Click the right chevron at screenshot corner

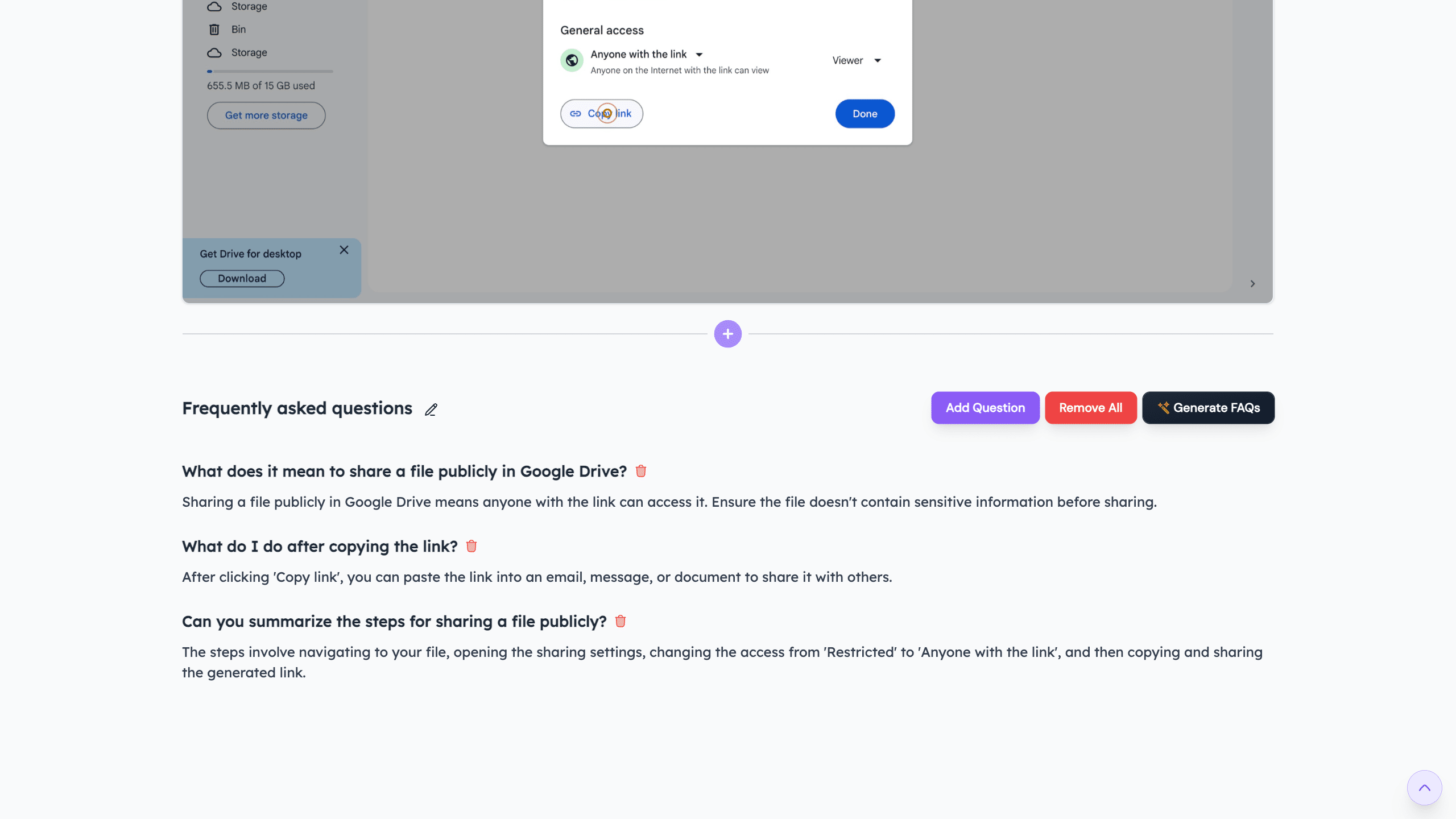coord(1252,284)
